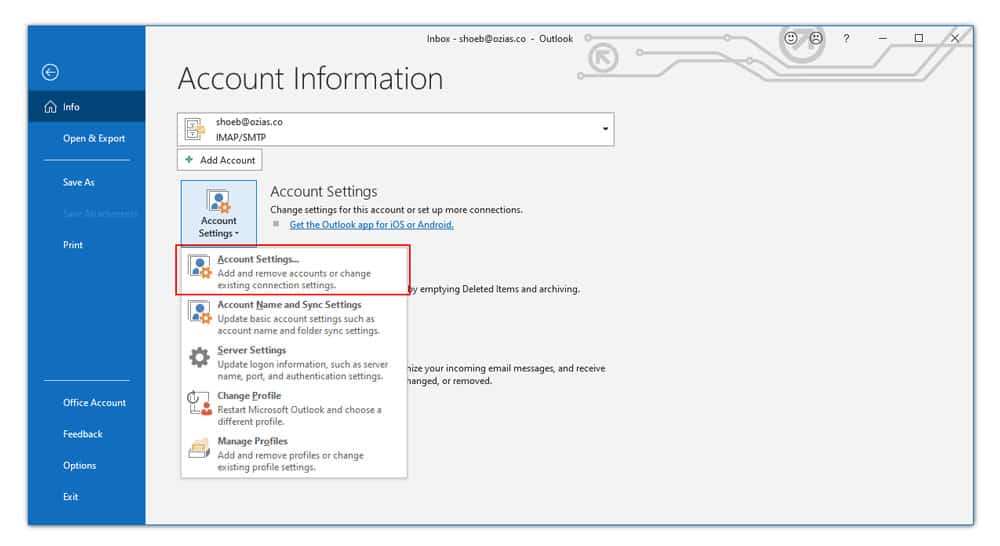This screenshot has width=1000, height=546.
Task: Click the Manage Profiles folder icon
Action: [200, 448]
